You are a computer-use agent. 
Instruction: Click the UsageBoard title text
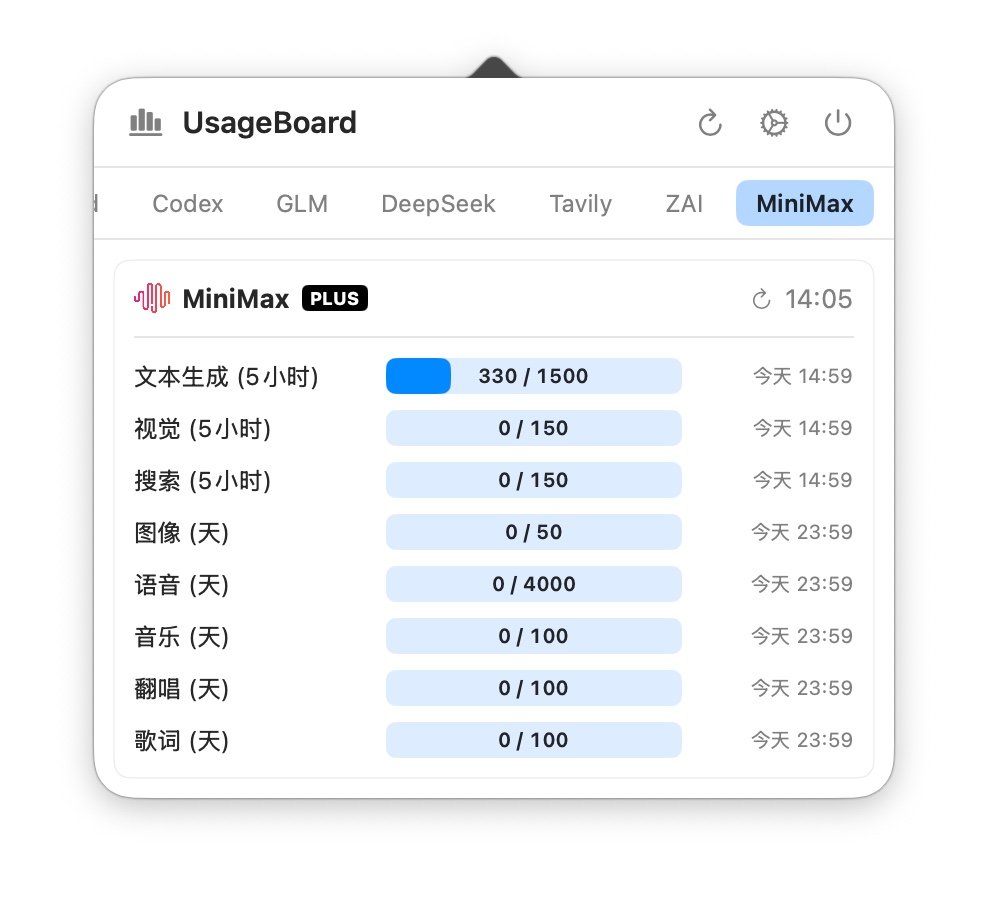click(270, 123)
